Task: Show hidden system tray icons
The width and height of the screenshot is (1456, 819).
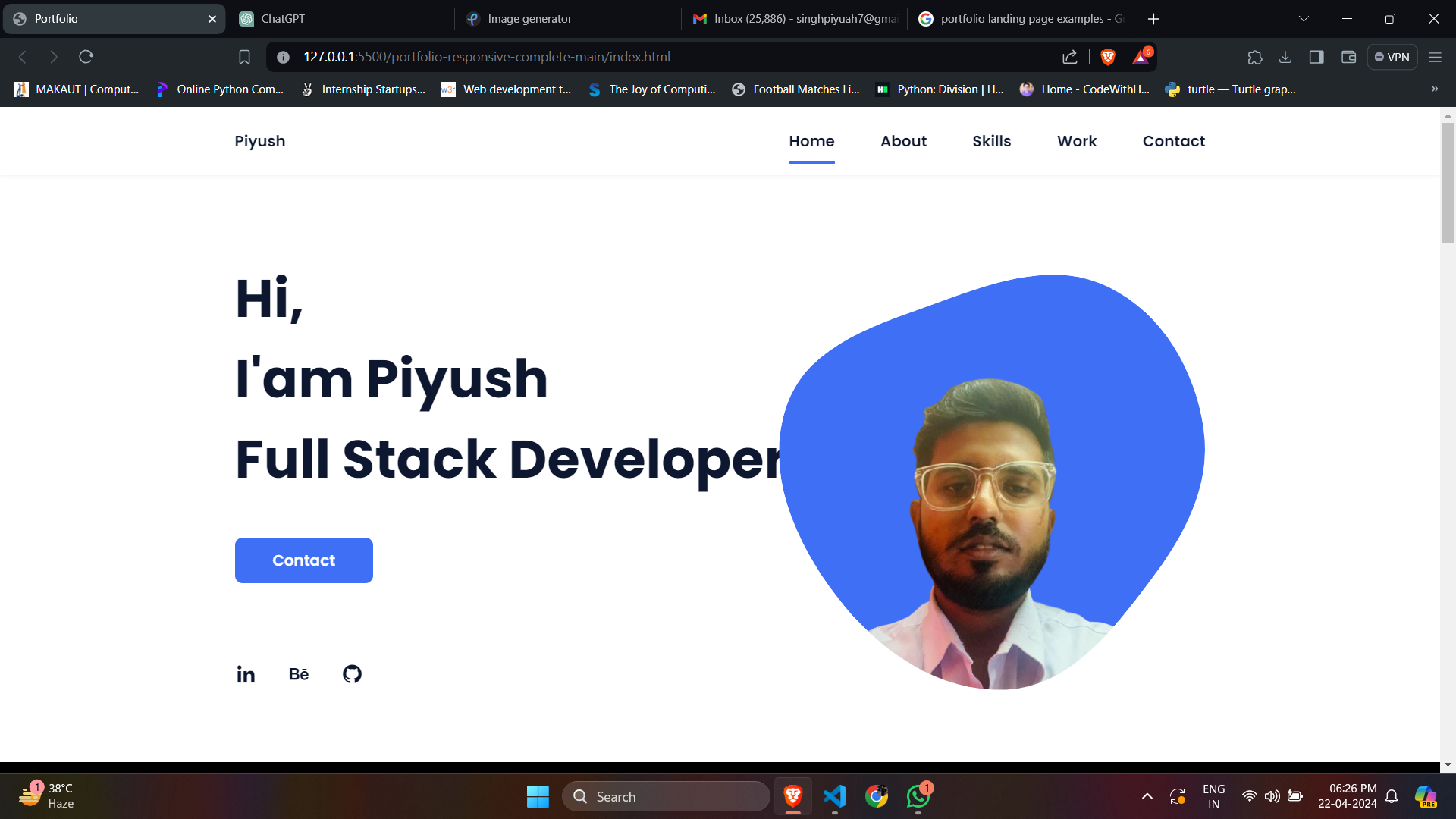Action: [x=1147, y=796]
